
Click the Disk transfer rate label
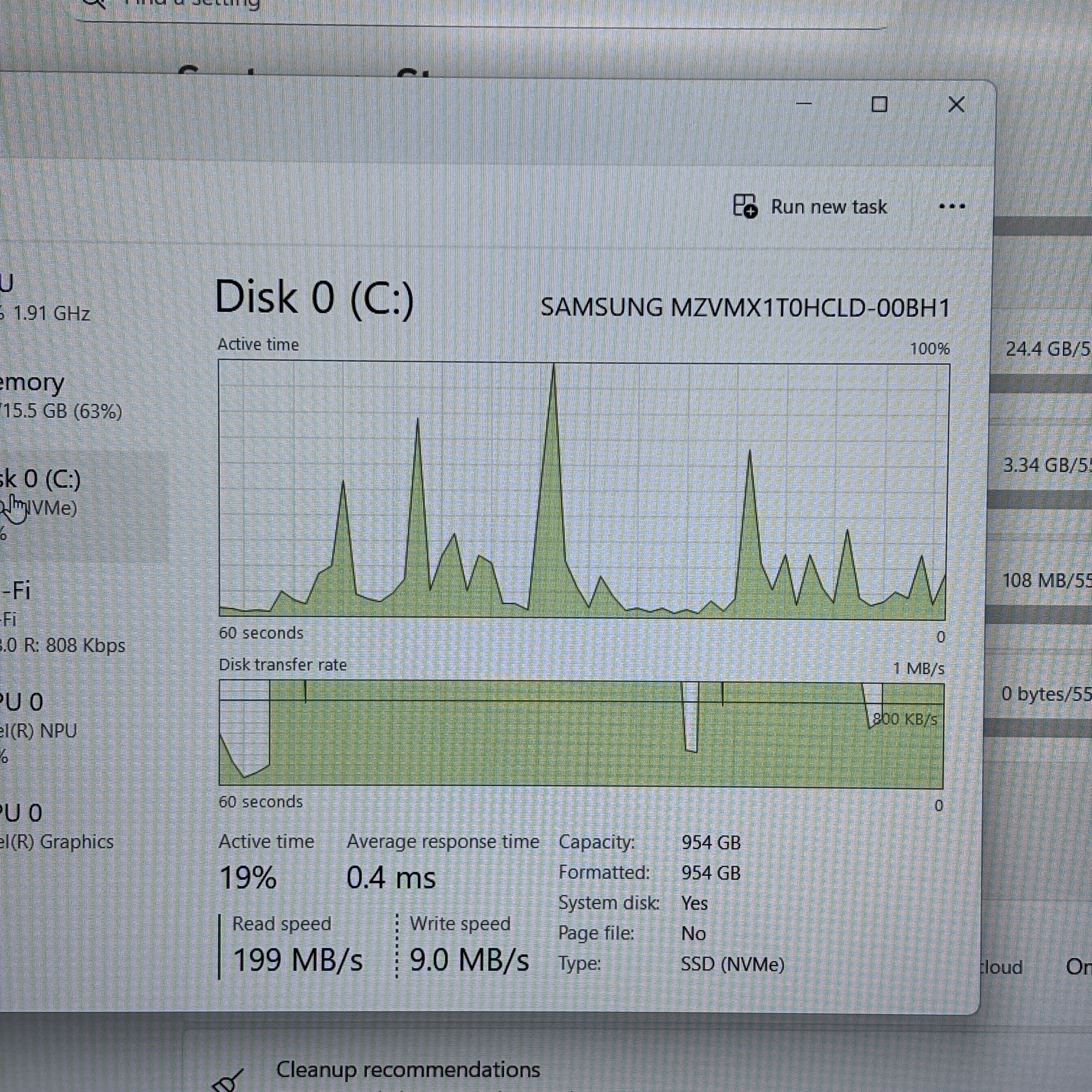click(283, 664)
